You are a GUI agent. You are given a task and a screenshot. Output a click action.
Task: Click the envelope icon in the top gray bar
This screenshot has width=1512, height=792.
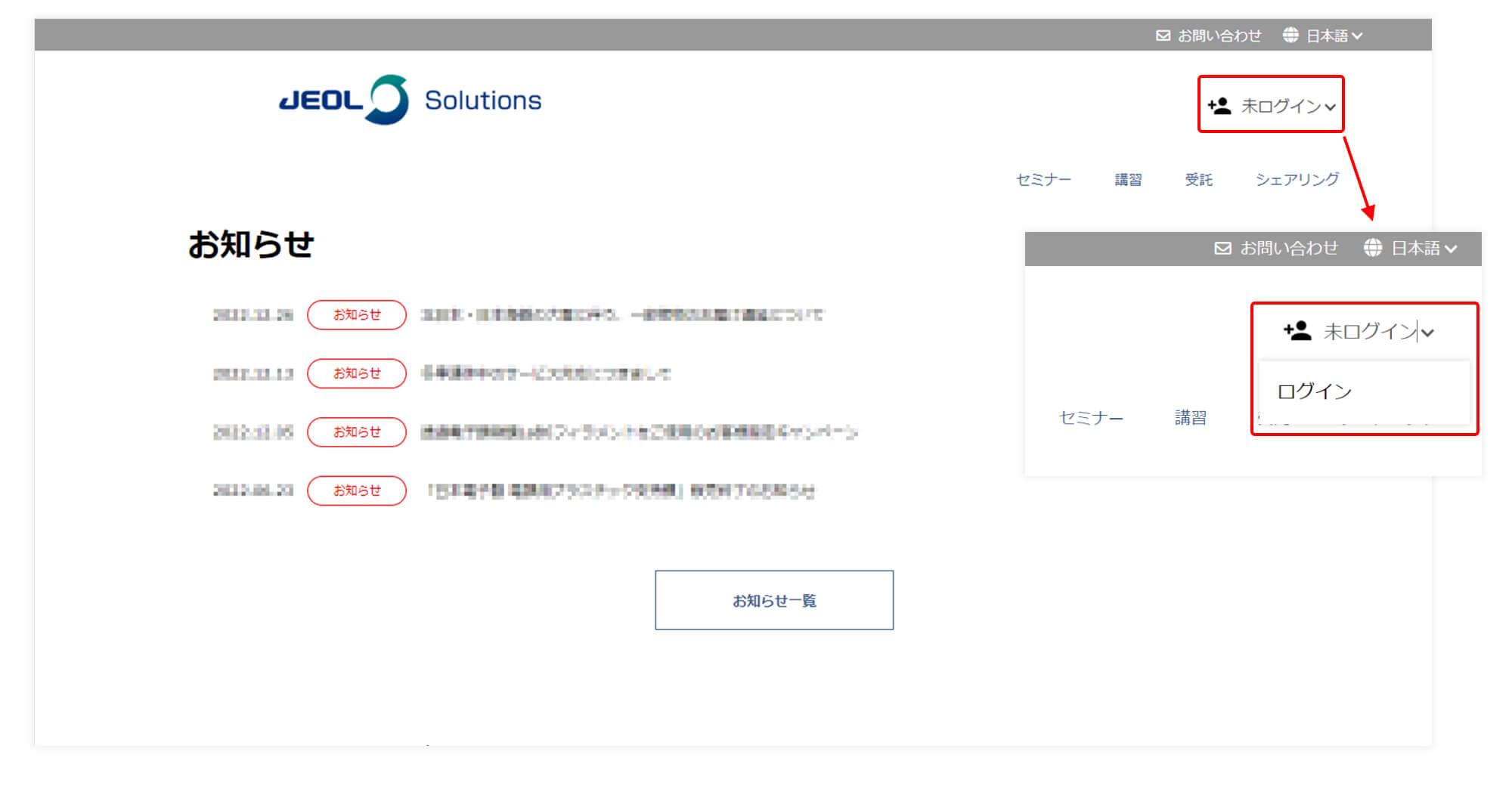[1163, 36]
